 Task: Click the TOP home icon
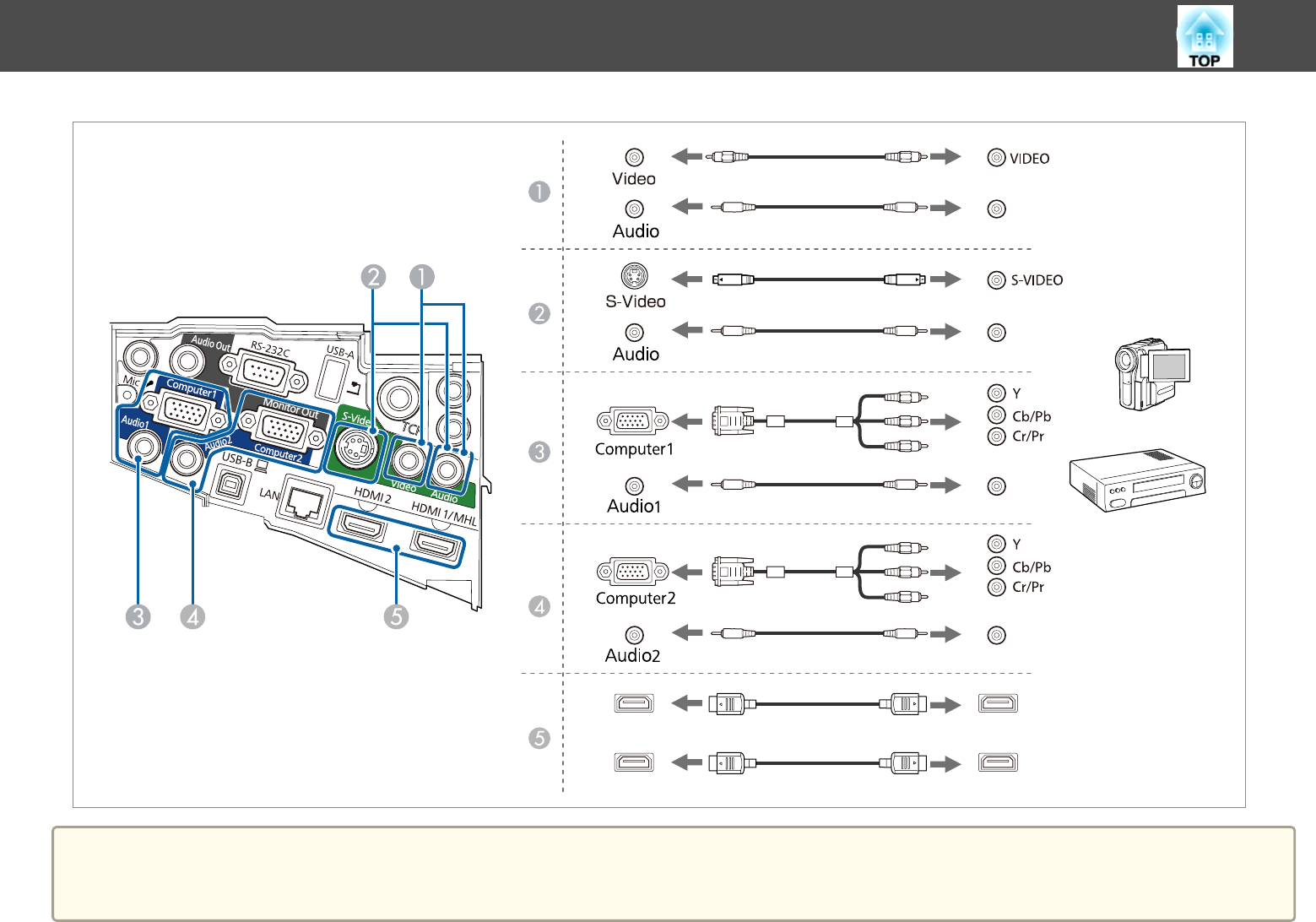coord(1205,36)
